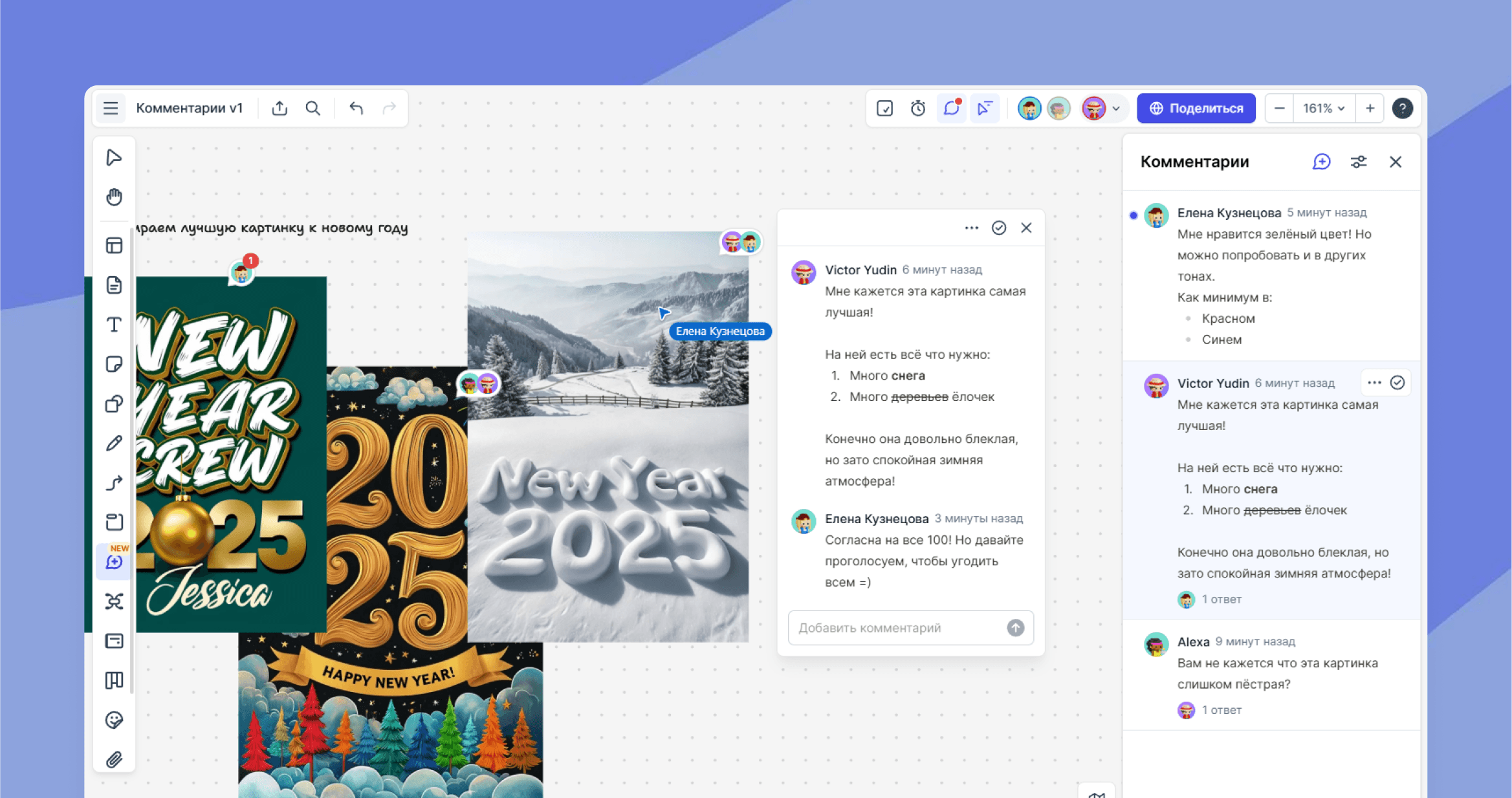This screenshot has width=1512, height=798.
Task: Click the export/upload board icon
Action: 279,108
